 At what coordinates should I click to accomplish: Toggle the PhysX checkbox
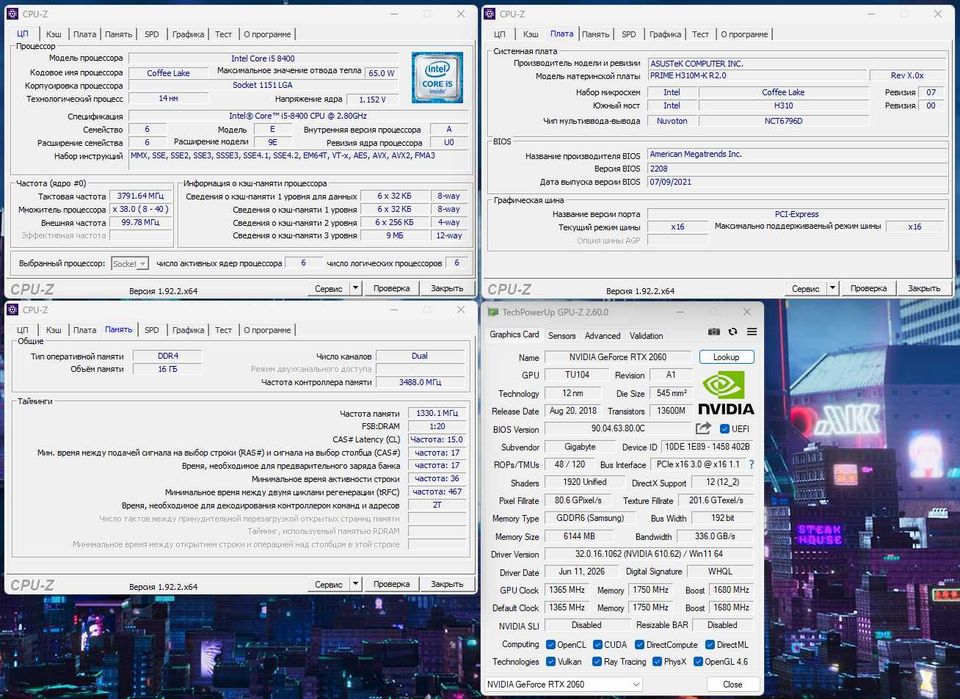pyautogui.click(x=657, y=662)
